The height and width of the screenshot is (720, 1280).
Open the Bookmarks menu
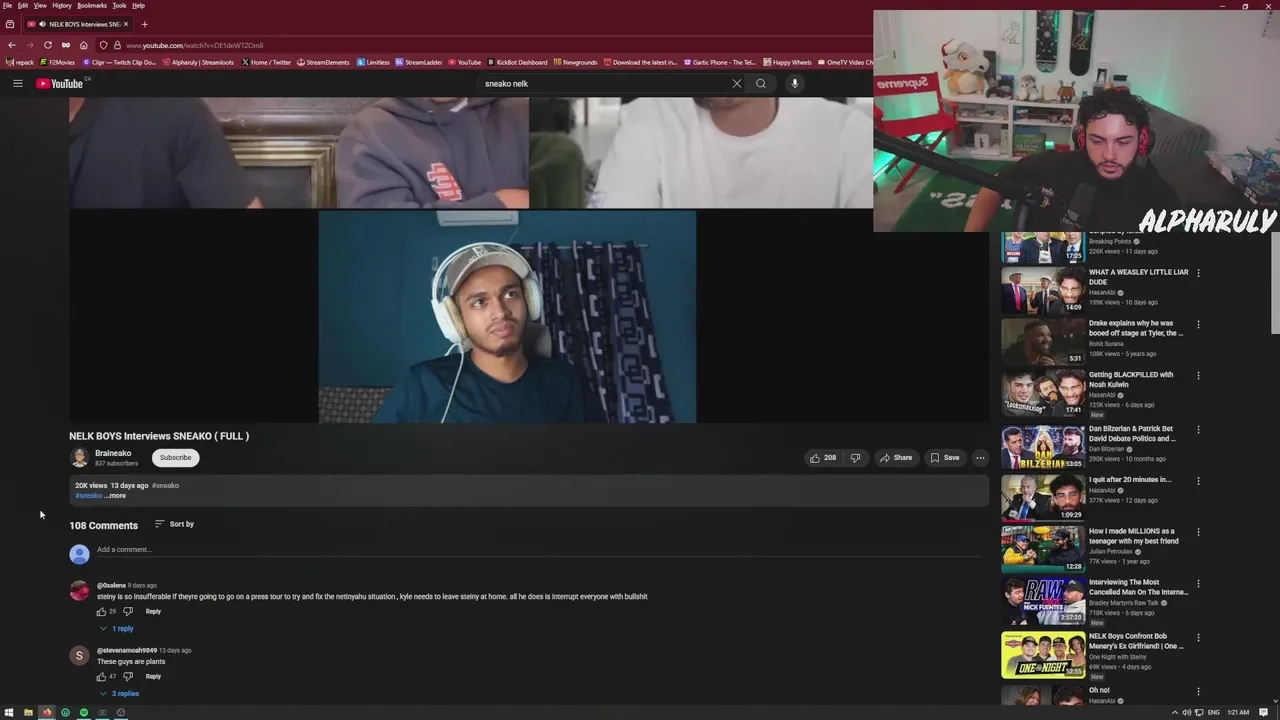point(92,5)
